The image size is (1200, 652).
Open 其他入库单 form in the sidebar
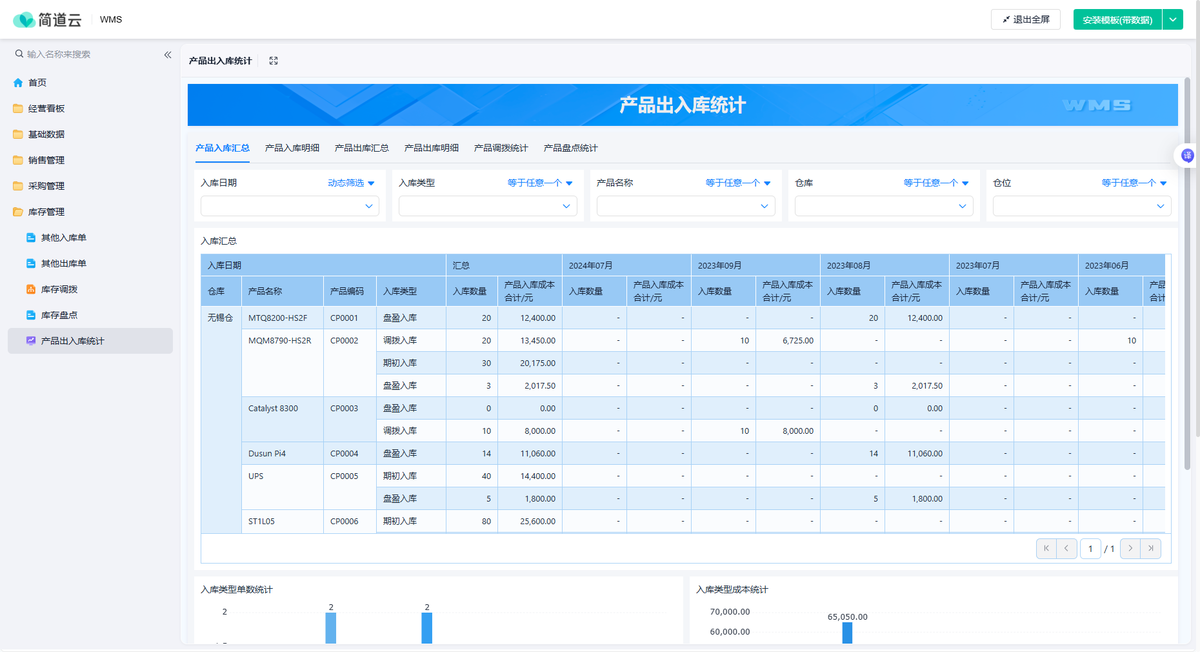tap(63, 238)
